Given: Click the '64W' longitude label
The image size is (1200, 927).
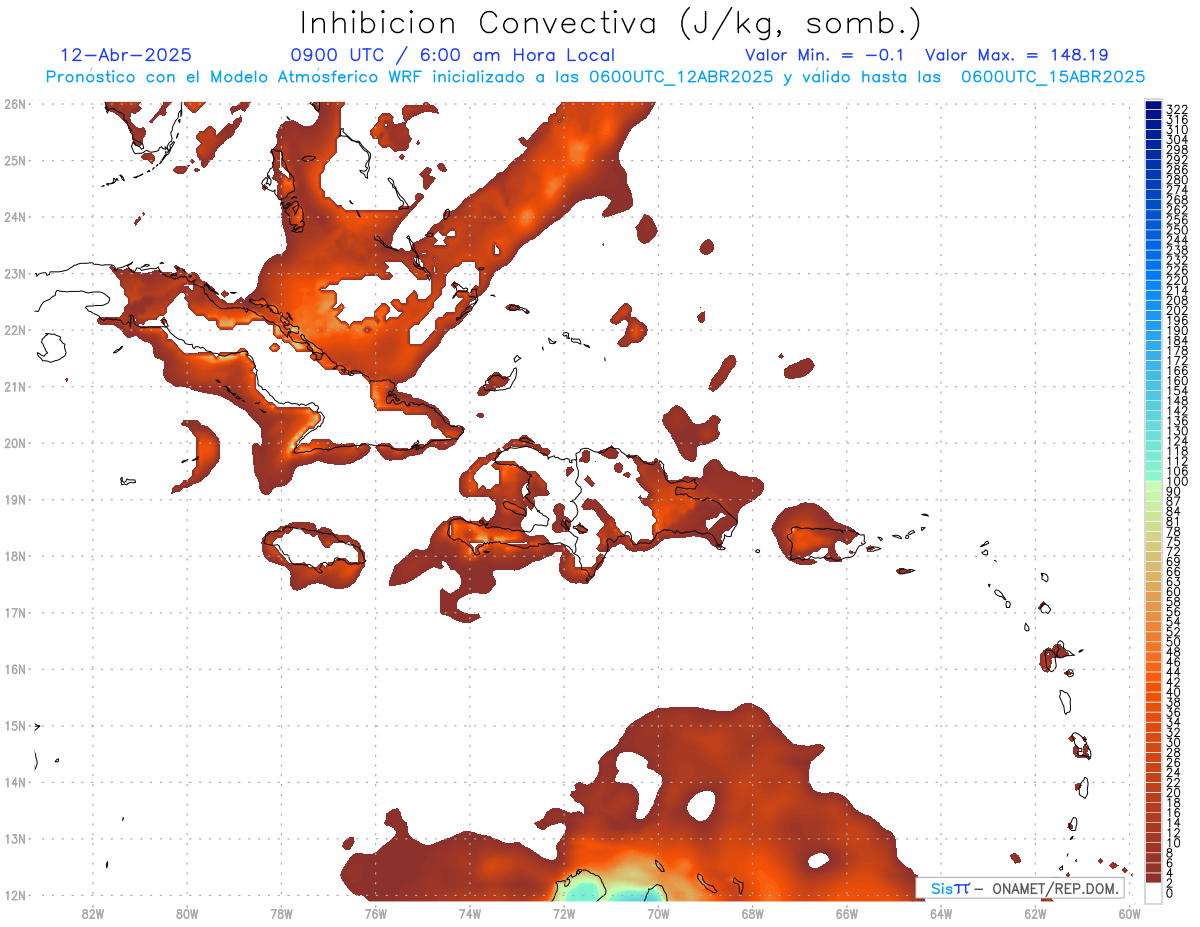Looking at the screenshot, I should tap(940, 913).
